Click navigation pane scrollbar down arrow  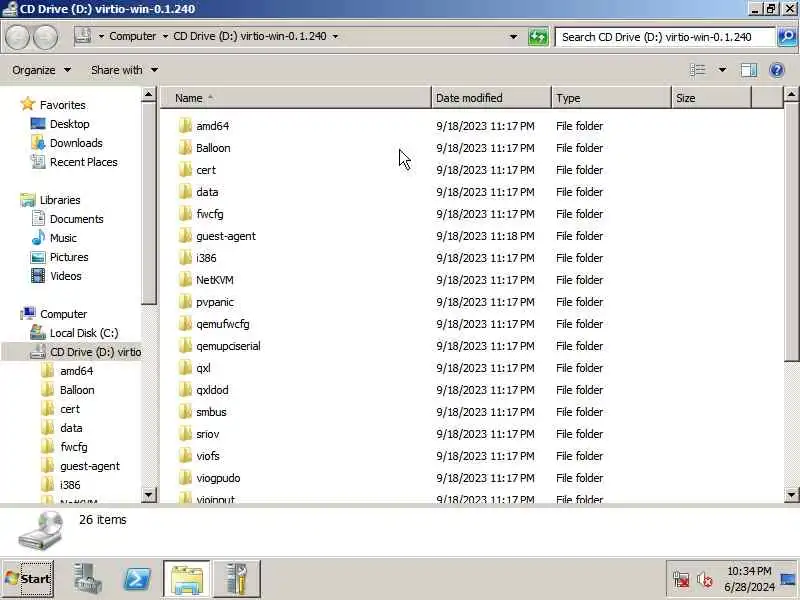[148, 494]
